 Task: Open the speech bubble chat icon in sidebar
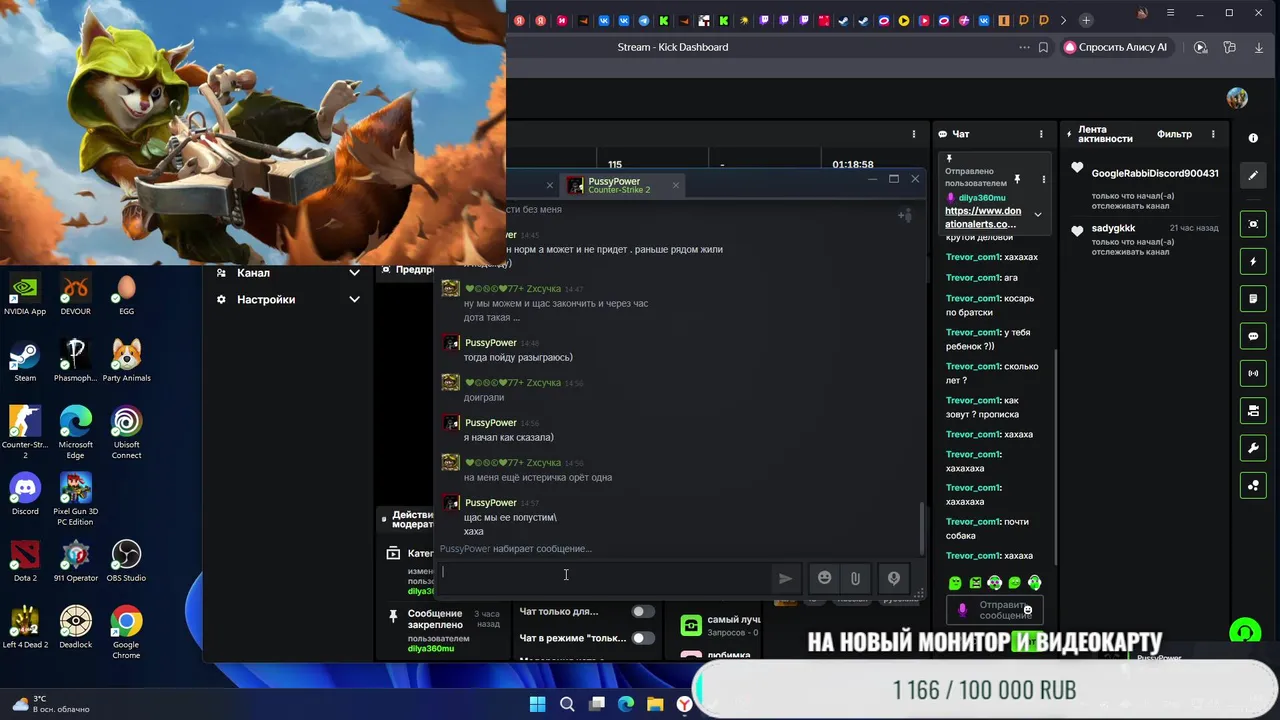(1253, 336)
